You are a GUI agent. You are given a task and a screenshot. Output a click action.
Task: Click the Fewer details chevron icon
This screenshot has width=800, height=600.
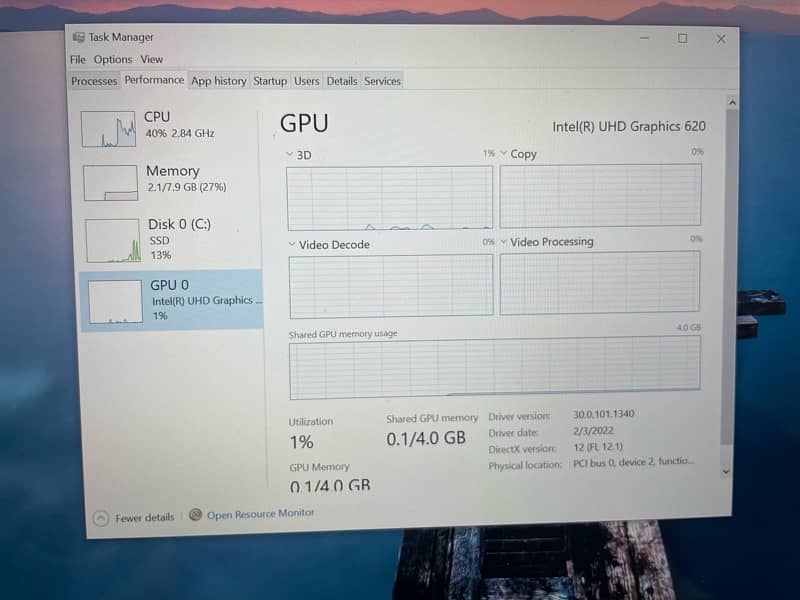coord(100,517)
